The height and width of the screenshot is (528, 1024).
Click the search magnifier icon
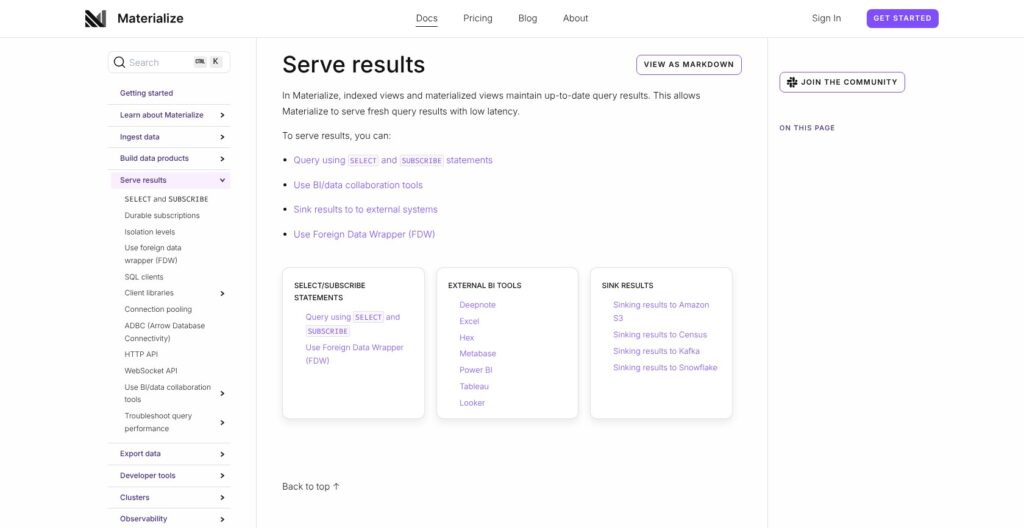[x=119, y=62]
